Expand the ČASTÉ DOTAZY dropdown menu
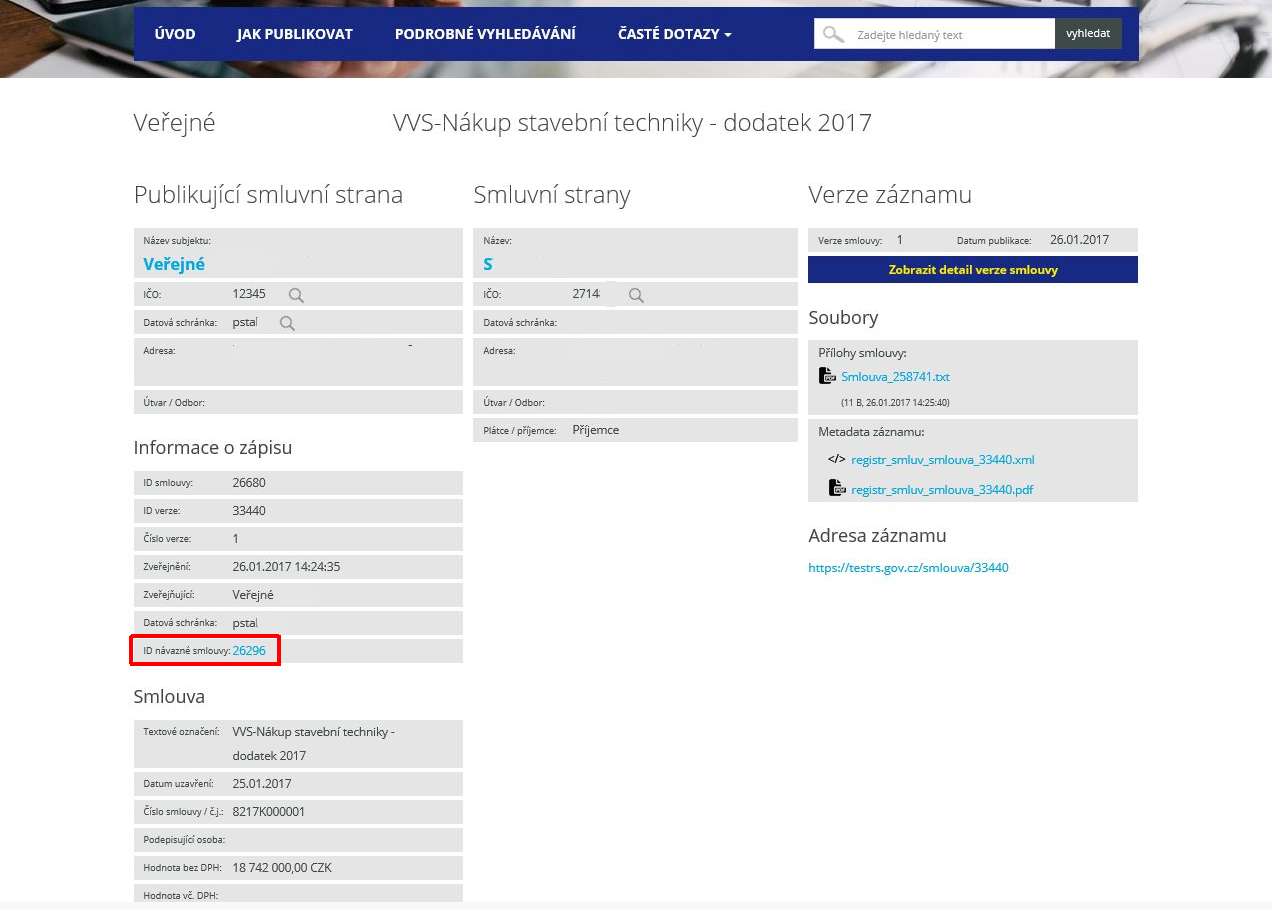Image resolution: width=1272 pixels, height=910 pixels. 675,34
